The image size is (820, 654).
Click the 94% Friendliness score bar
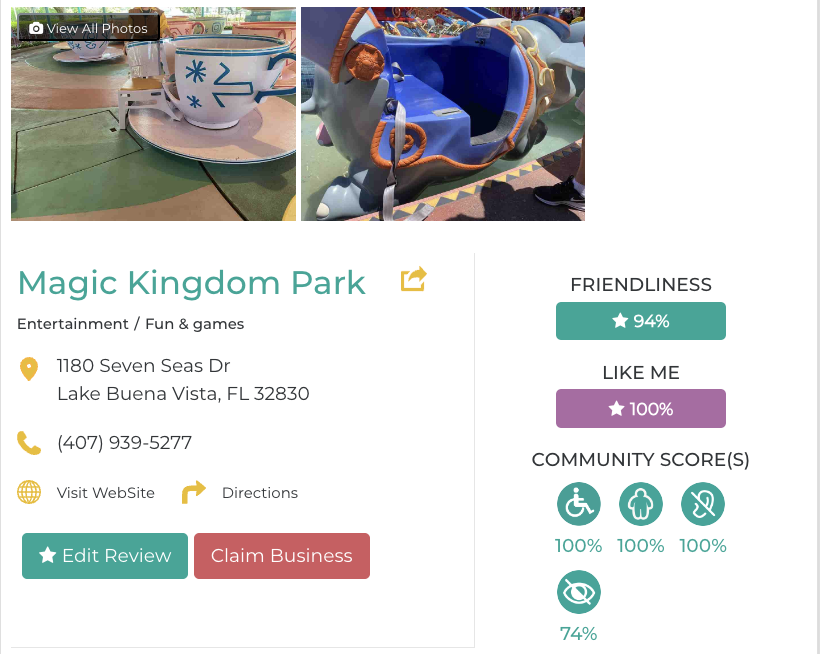(x=641, y=321)
